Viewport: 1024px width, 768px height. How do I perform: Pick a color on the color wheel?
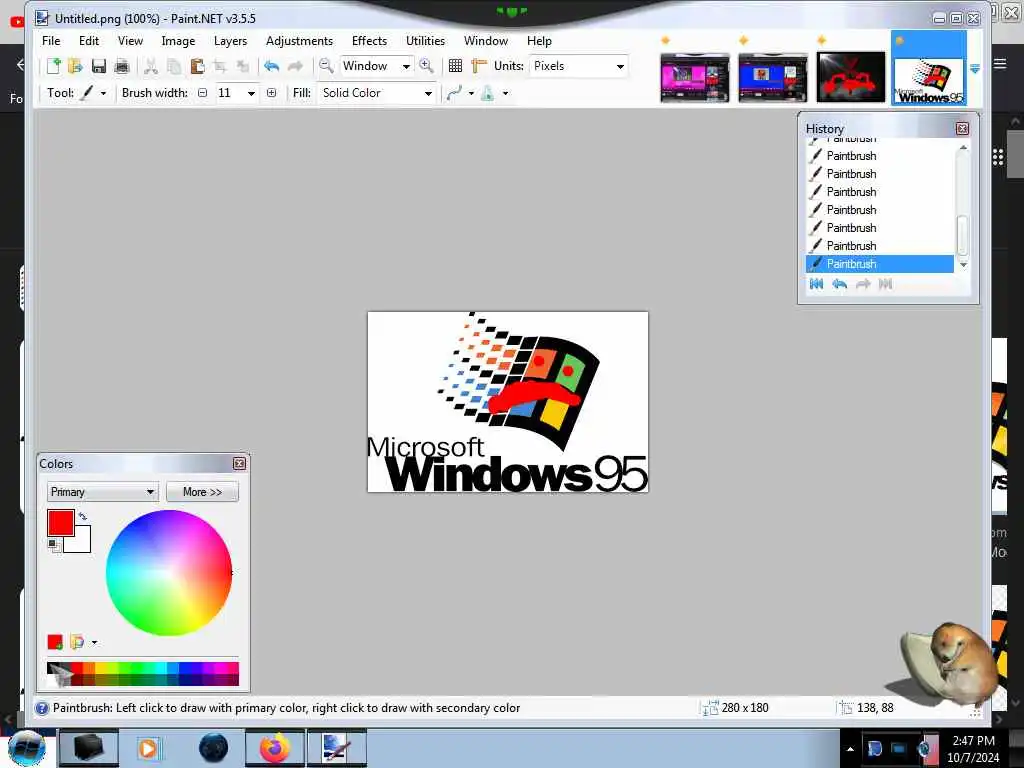169,573
